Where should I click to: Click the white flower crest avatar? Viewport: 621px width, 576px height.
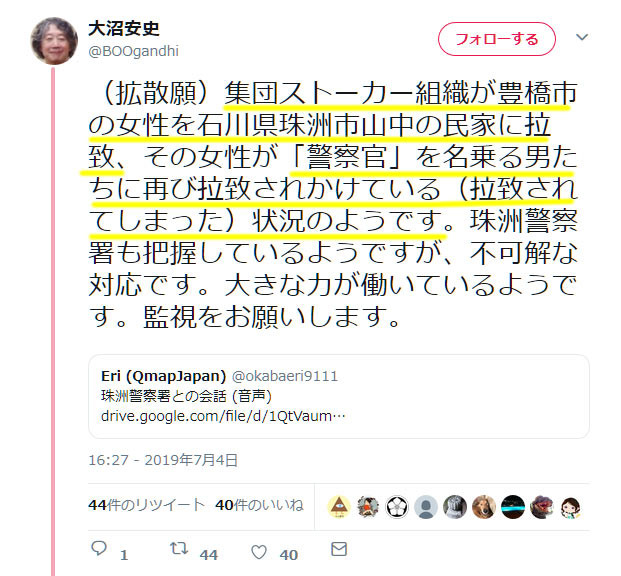(397, 507)
